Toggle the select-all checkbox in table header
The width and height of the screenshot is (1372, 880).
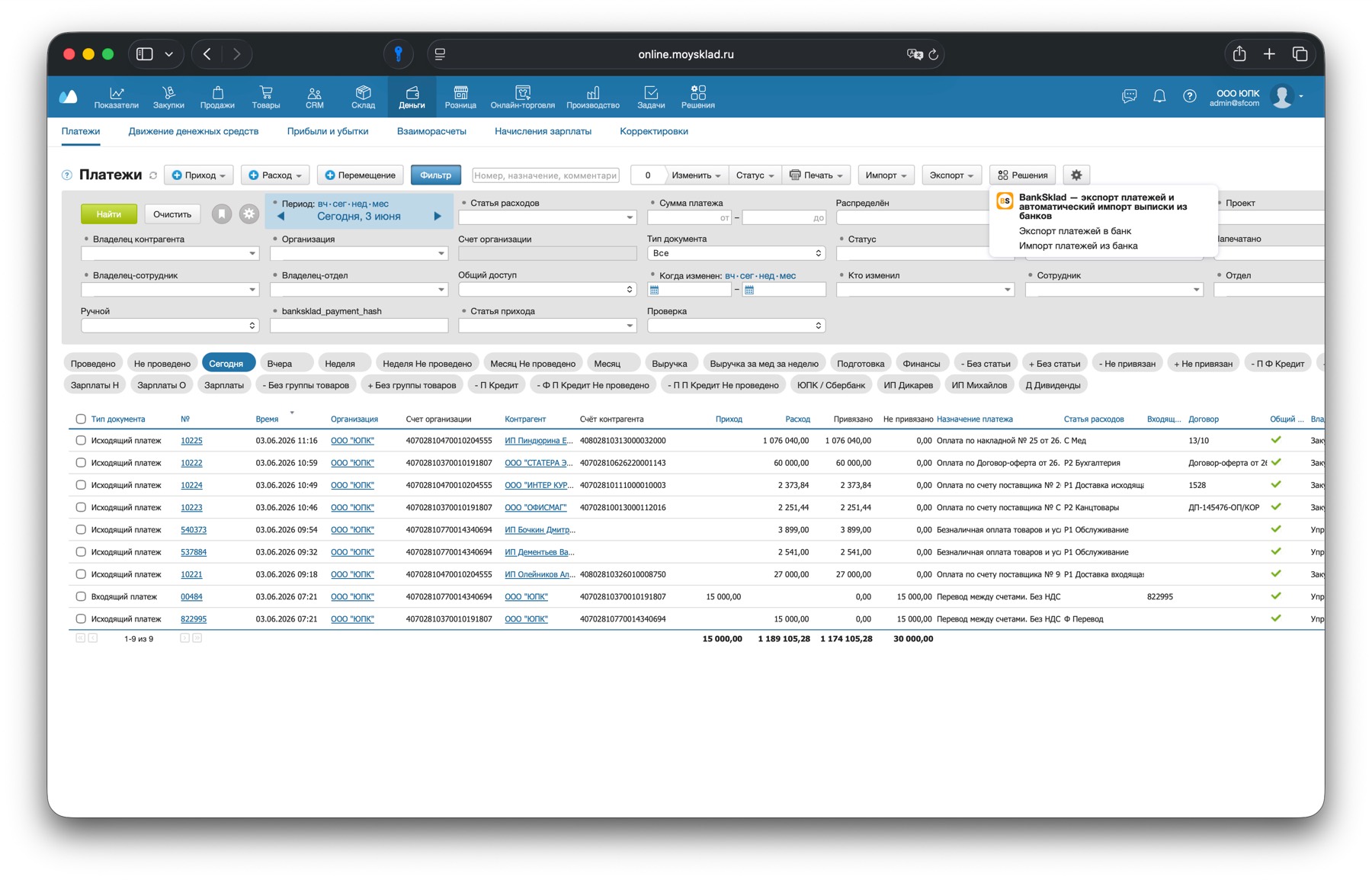click(81, 419)
